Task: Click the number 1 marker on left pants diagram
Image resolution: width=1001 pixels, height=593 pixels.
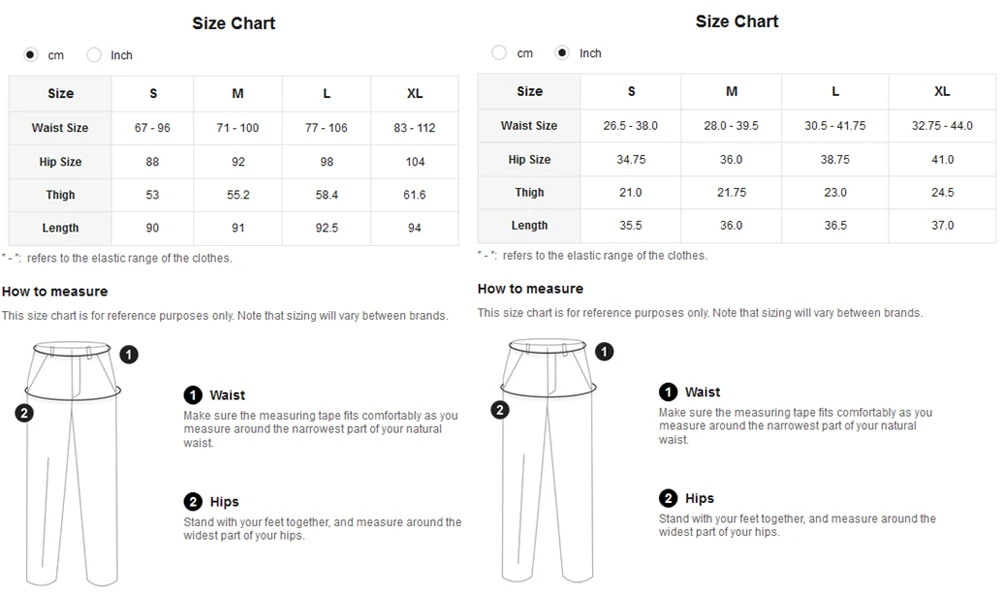Action: pyautogui.click(x=129, y=354)
